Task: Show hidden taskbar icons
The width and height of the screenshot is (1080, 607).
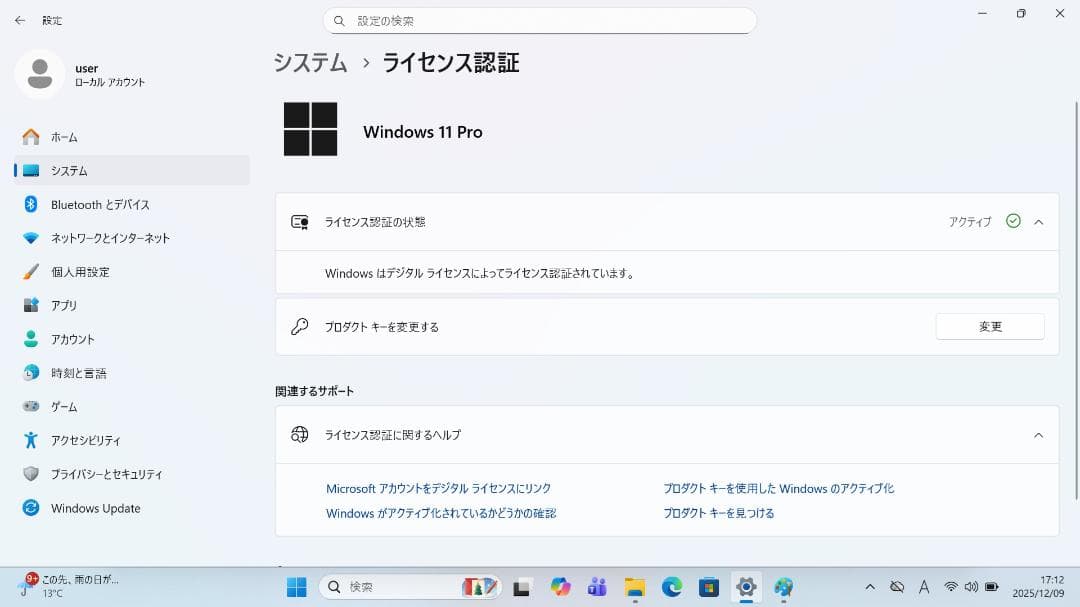Action: point(870,587)
